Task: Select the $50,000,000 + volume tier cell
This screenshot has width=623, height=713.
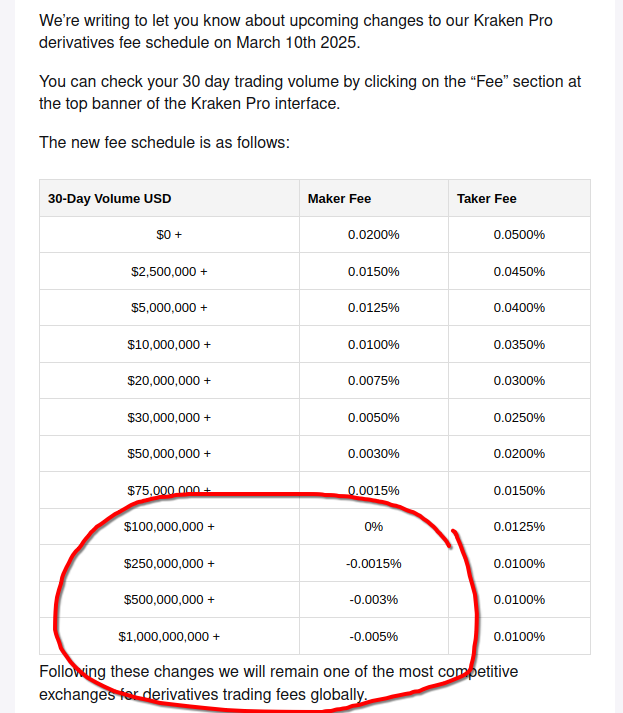Action: tap(169, 454)
